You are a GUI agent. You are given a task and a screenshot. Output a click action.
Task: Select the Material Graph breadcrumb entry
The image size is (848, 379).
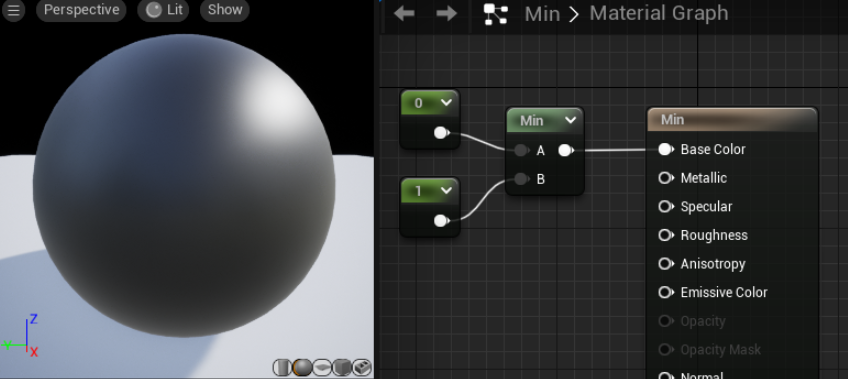tap(659, 14)
